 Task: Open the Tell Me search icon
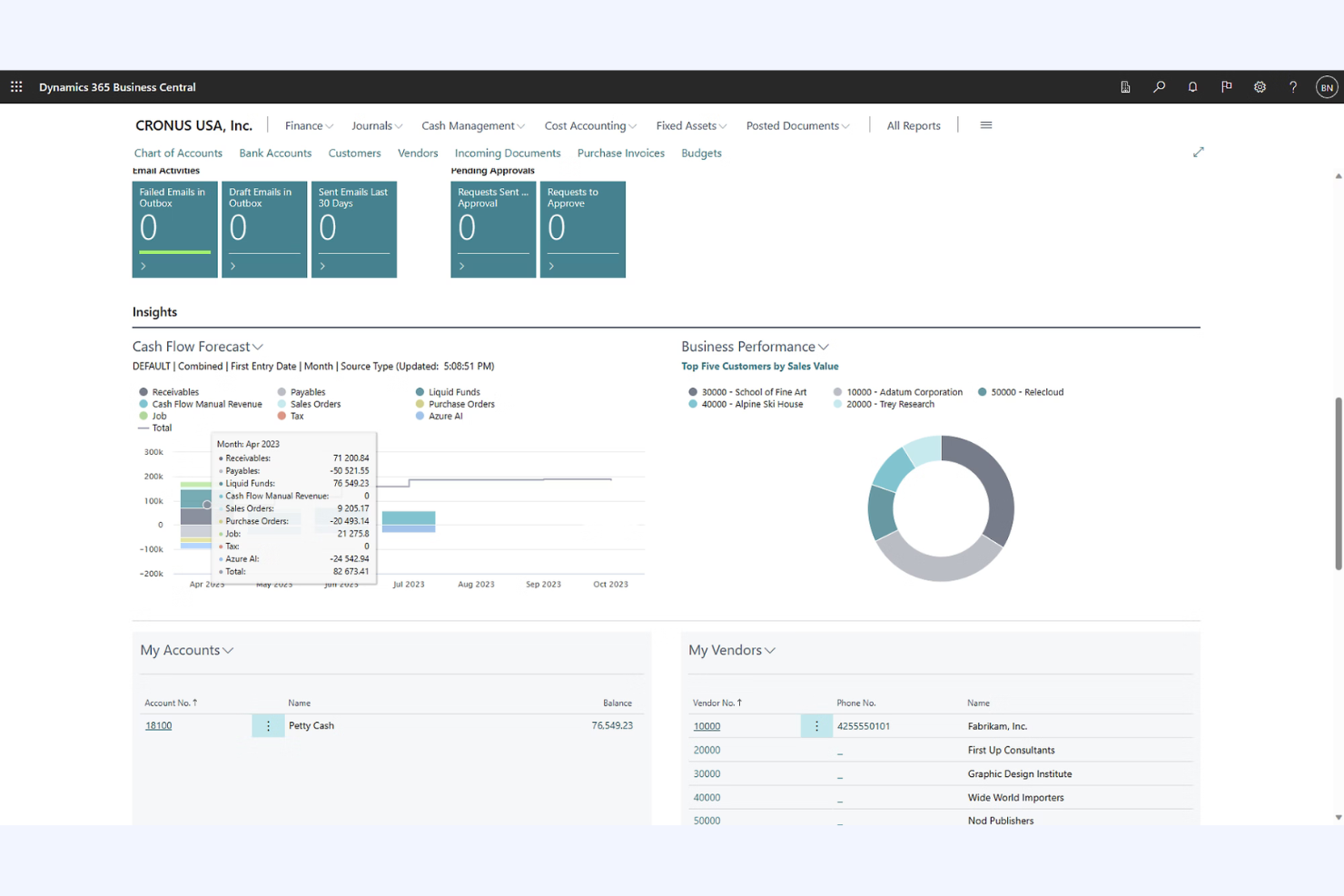tap(1159, 86)
